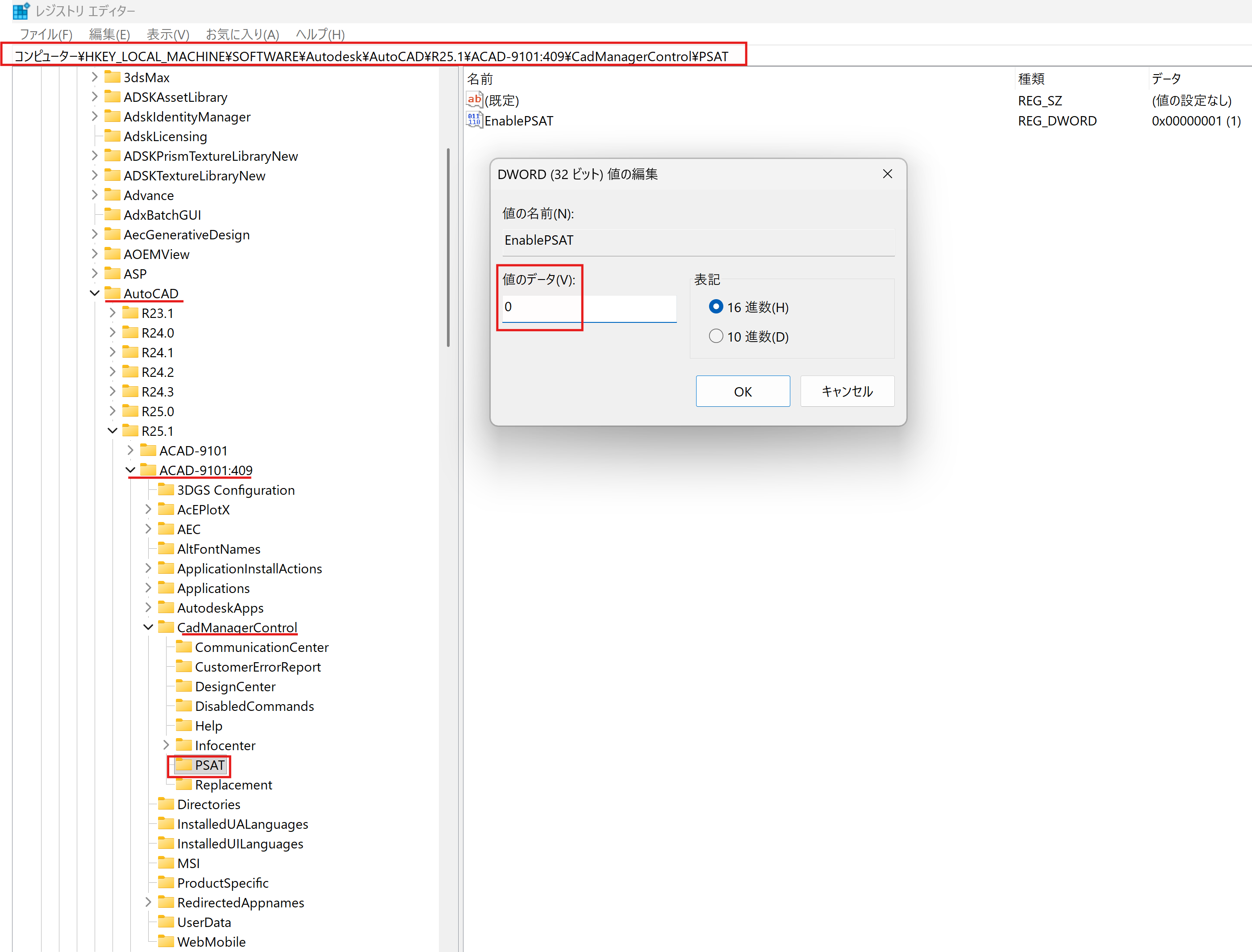This screenshot has height=952, width=1252.
Task: Click the 0x00000001 (1) data cell
Action: (1196, 121)
